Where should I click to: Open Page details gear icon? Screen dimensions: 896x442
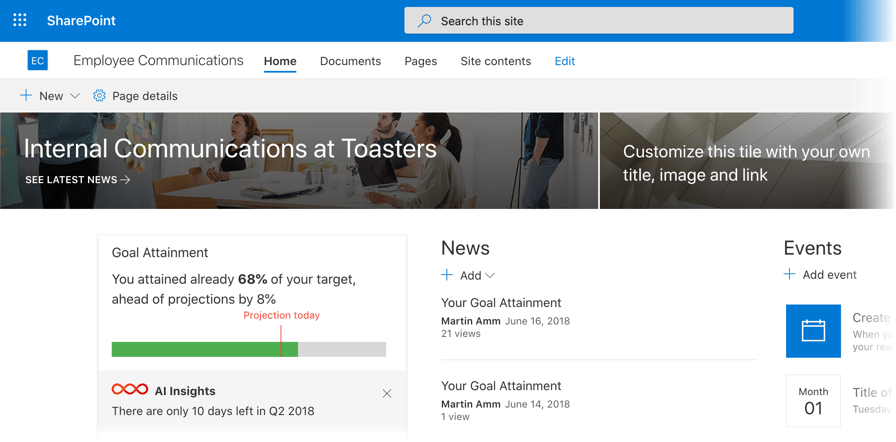tap(99, 96)
